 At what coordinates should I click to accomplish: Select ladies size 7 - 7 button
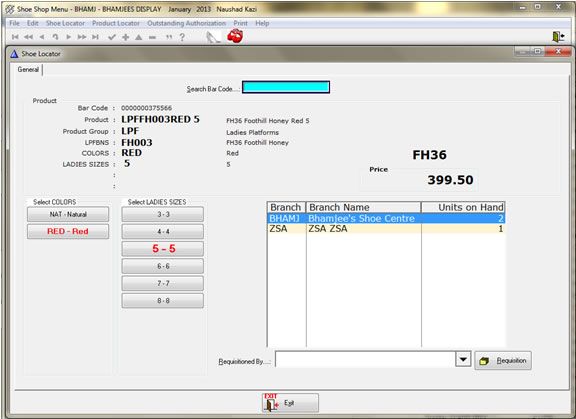click(163, 283)
